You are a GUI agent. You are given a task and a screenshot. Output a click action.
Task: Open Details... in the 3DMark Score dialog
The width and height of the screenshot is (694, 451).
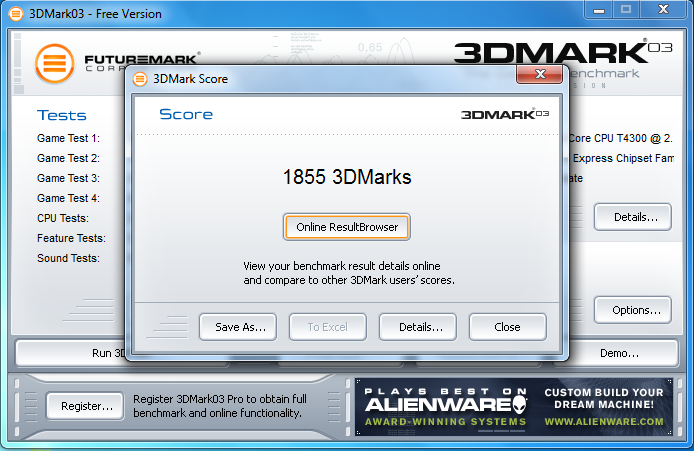[418, 327]
